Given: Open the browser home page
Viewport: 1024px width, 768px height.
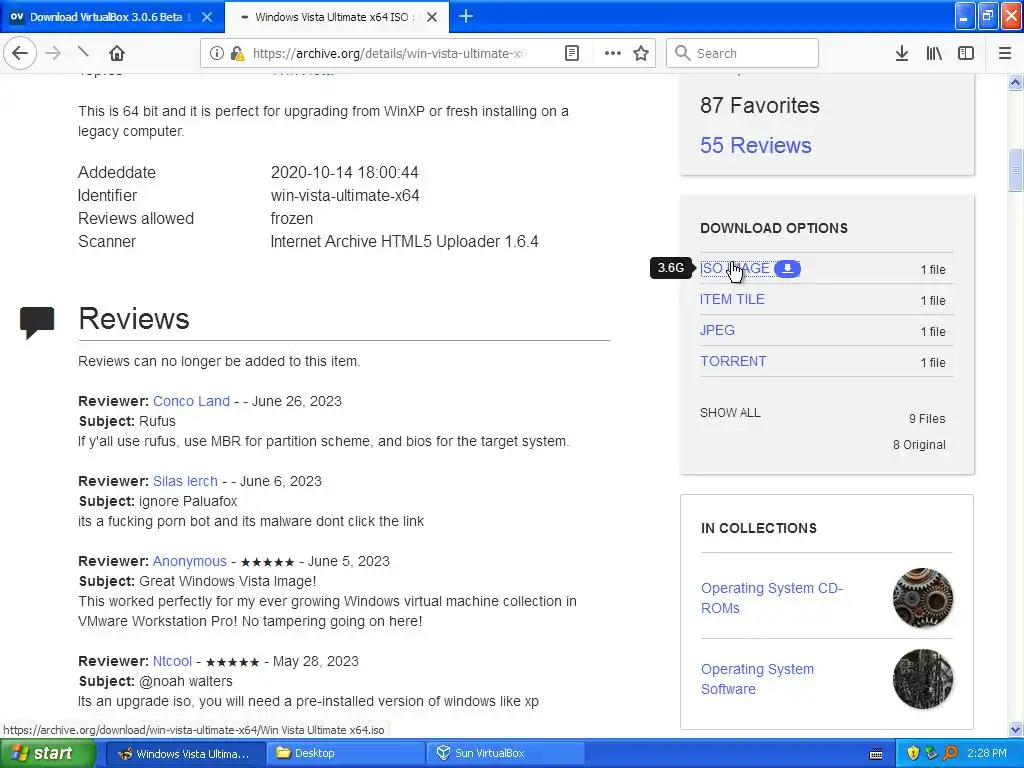Looking at the screenshot, I should pos(116,53).
